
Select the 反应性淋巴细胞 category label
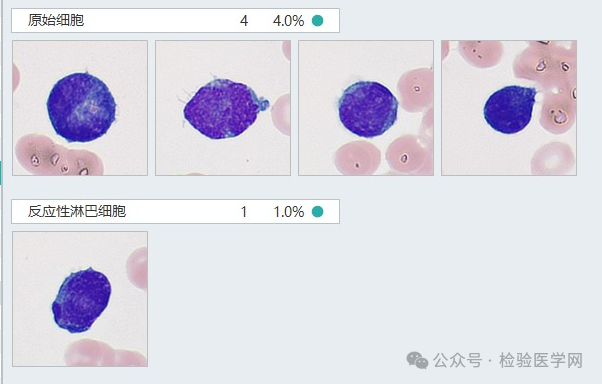(77, 211)
